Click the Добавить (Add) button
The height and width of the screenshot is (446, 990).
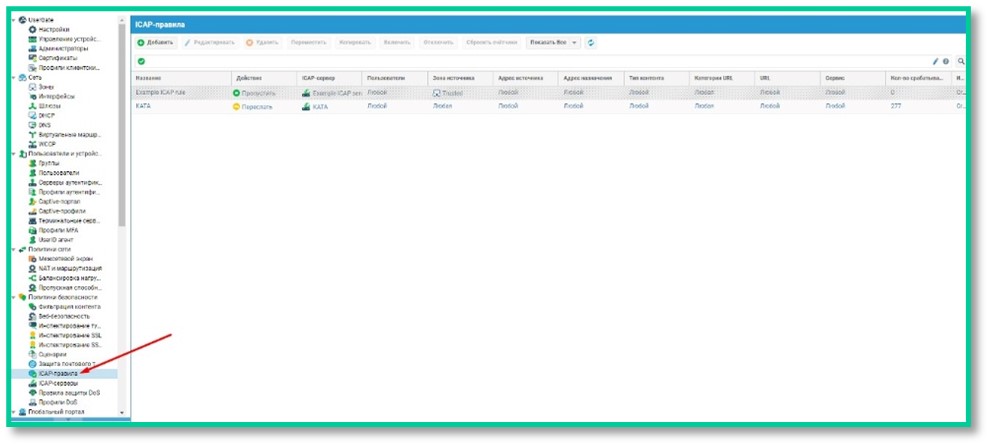click(x=156, y=42)
